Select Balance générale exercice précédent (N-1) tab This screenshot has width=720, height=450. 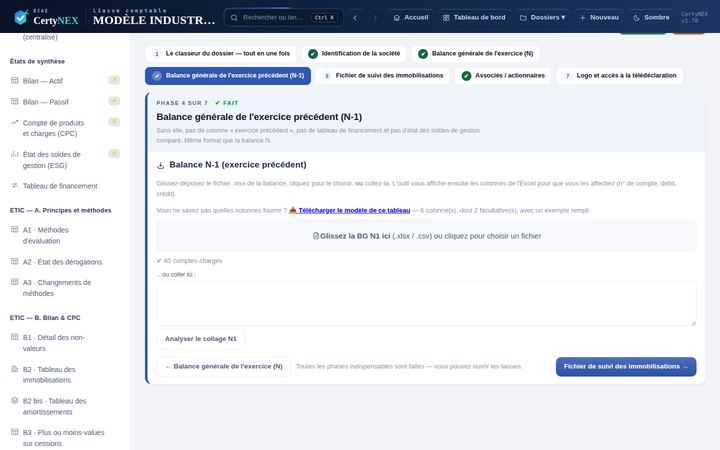click(x=228, y=76)
